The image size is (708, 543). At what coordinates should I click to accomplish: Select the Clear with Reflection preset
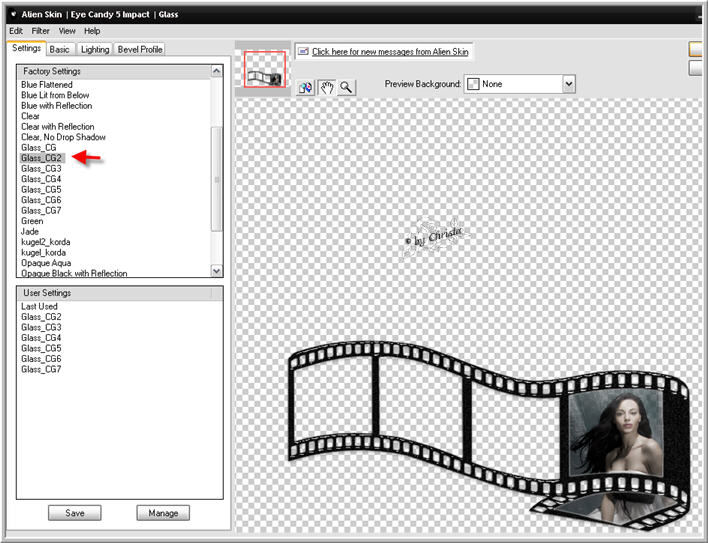(57, 127)
